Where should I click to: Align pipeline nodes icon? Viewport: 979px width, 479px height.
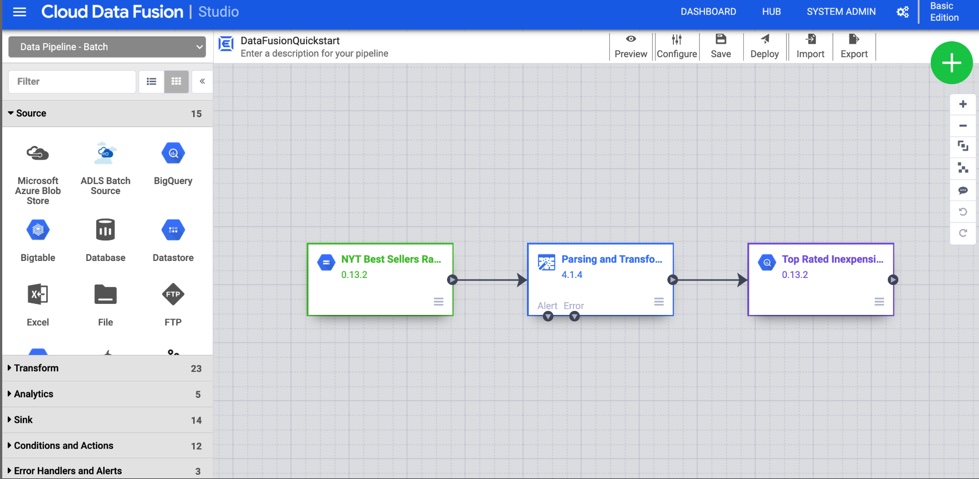coord(963,168)
